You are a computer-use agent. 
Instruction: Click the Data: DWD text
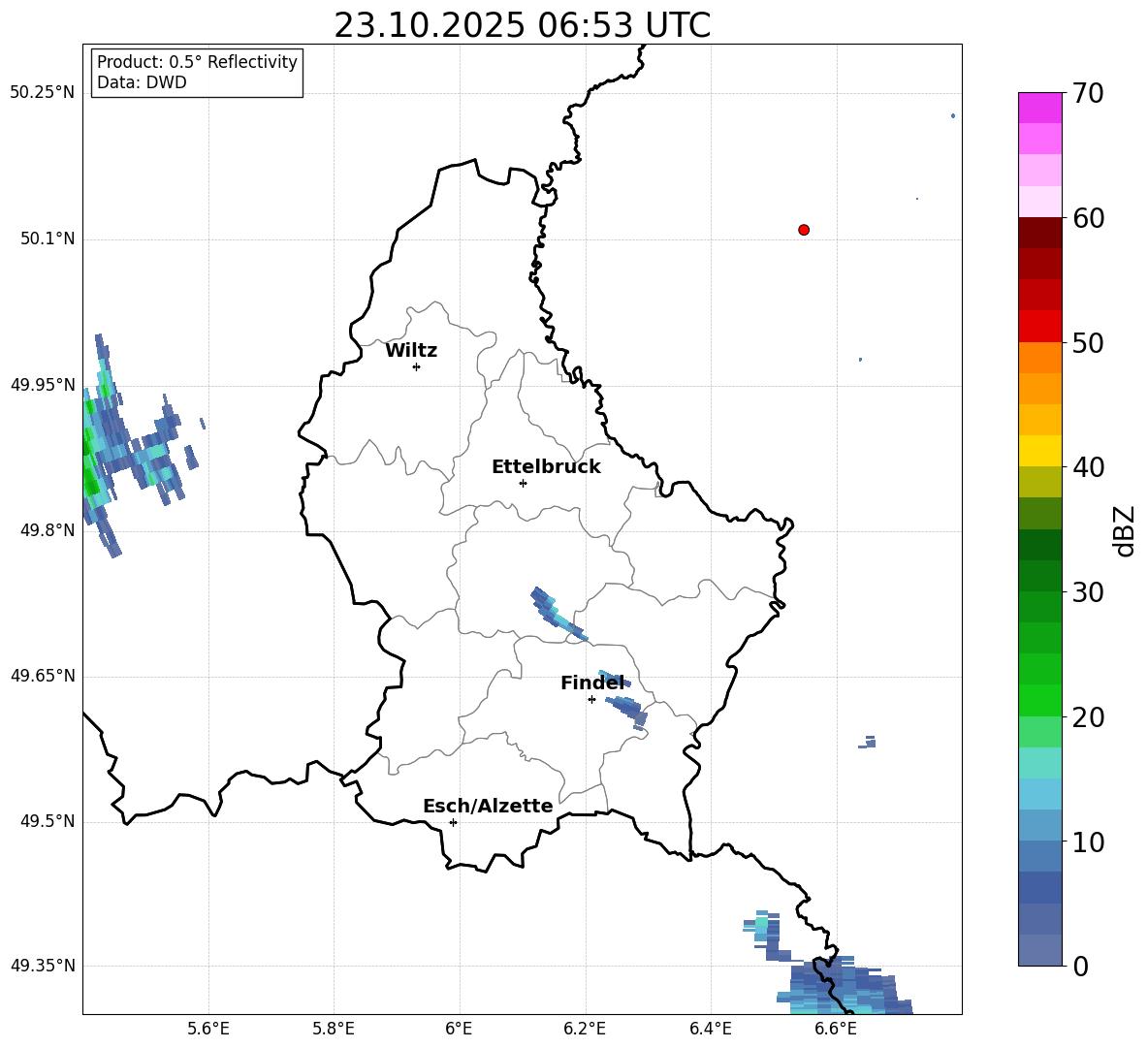[x=142, y=82]
